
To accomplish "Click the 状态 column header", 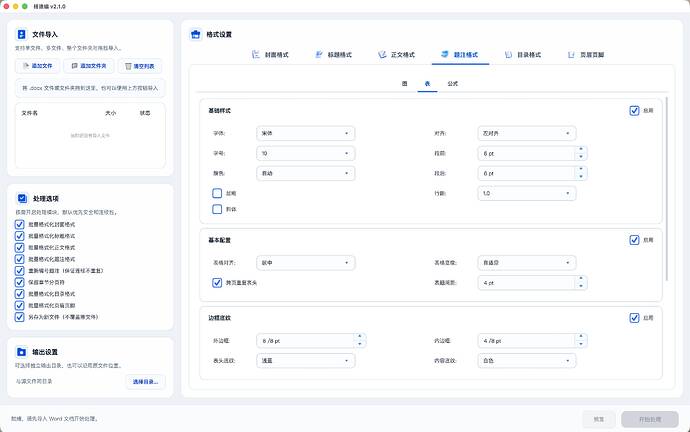I will point(145,113).
